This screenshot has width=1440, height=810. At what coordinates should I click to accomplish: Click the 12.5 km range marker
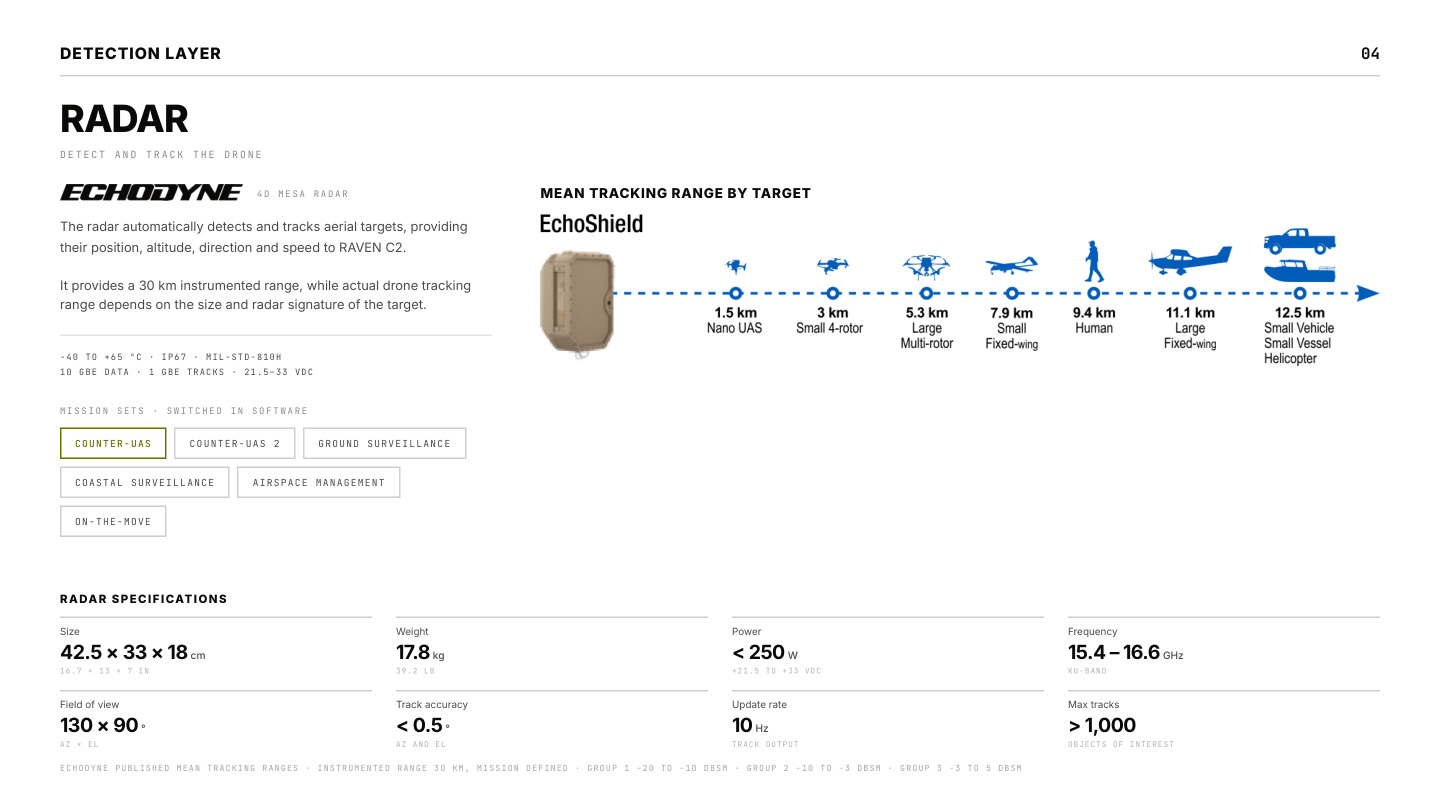pyautogui.click(x=1299, y=293)
